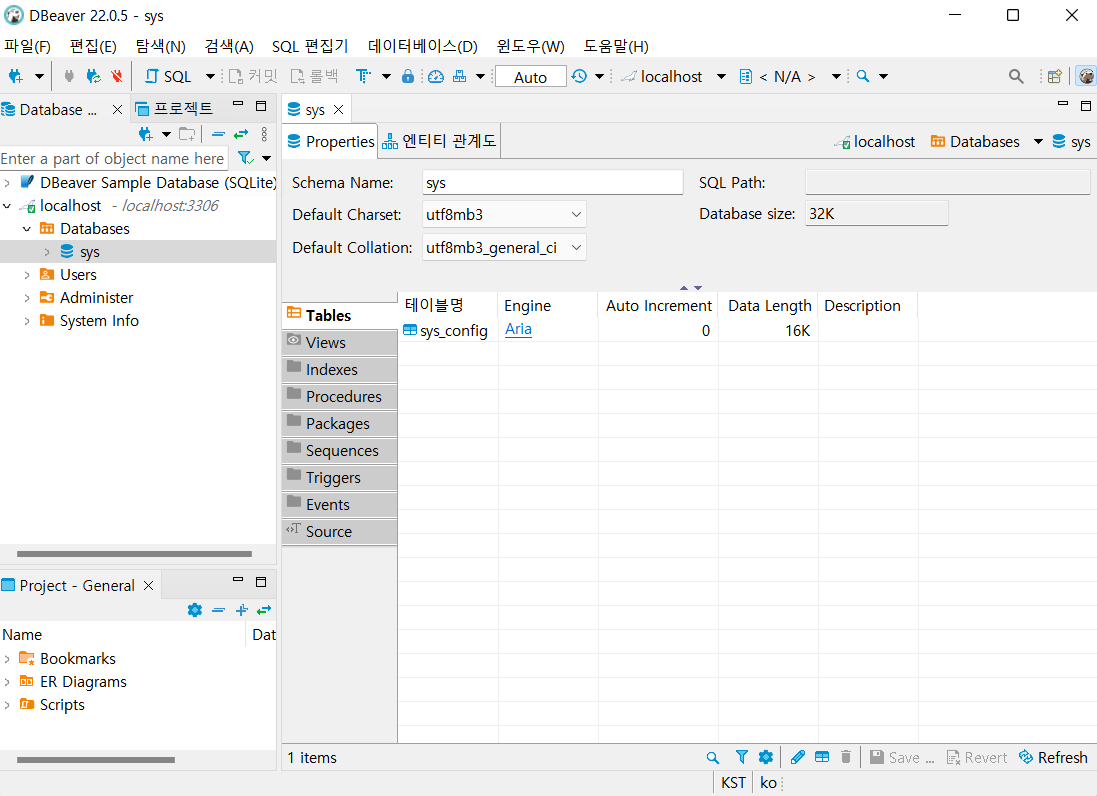Click the Auto commit mode field
Image resolution: width=1097 pixels, height=796 pixels.
[x=530, y=77]
